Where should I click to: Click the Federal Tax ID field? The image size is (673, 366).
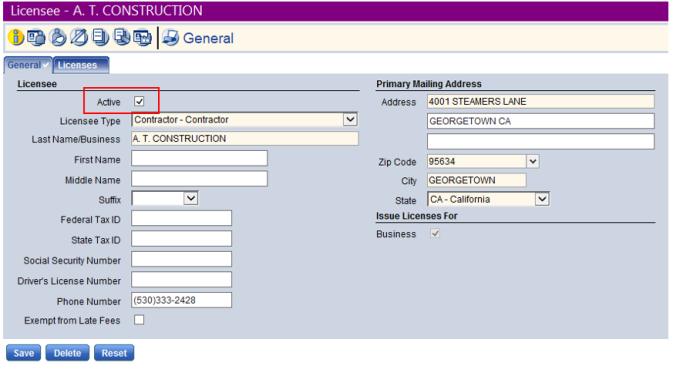(x=182, y=218)
